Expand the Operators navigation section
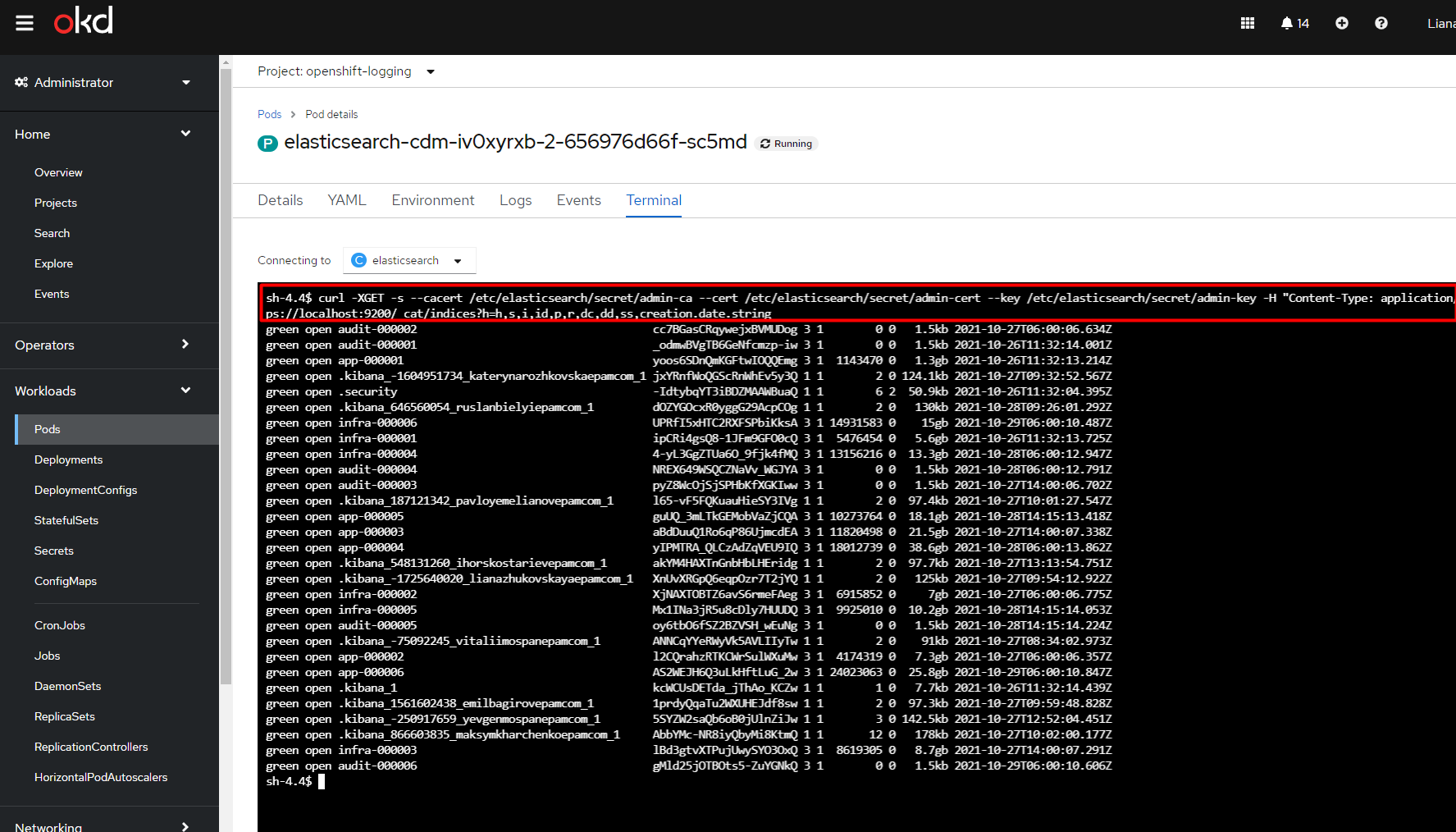Screen dimensions: 1456x832 pyautogui.click(x=103, y=345)
